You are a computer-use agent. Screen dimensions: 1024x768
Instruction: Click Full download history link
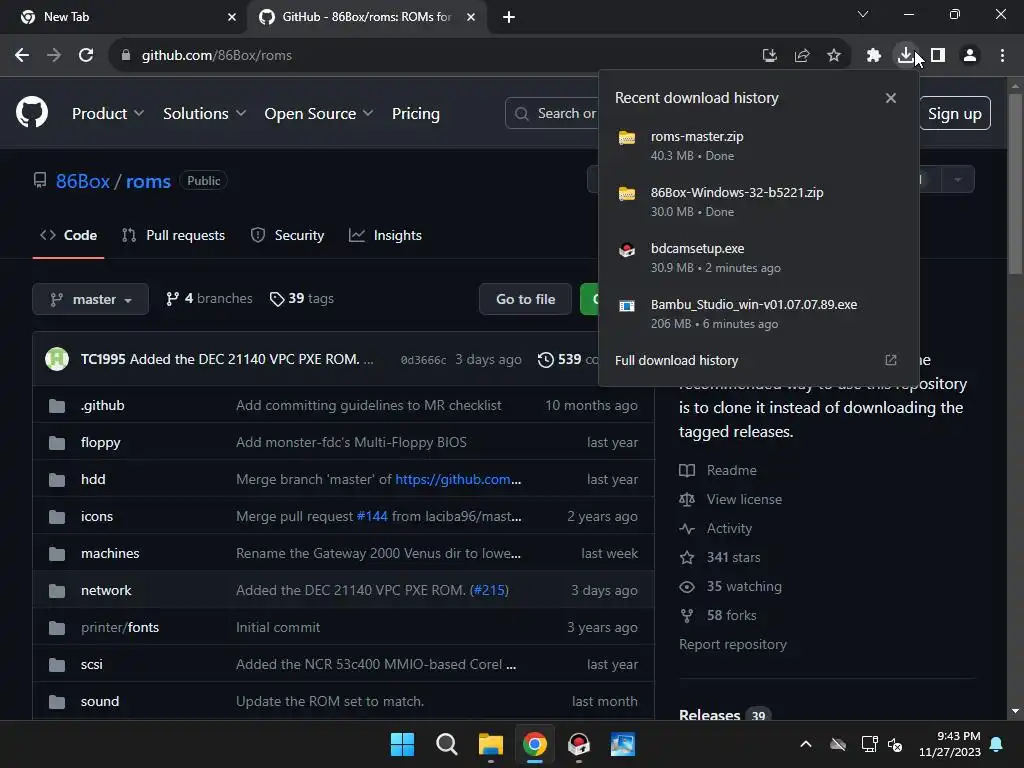[677, 360]
